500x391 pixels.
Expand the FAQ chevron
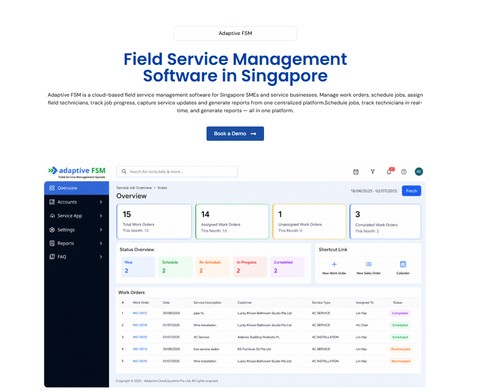point(101,257)
